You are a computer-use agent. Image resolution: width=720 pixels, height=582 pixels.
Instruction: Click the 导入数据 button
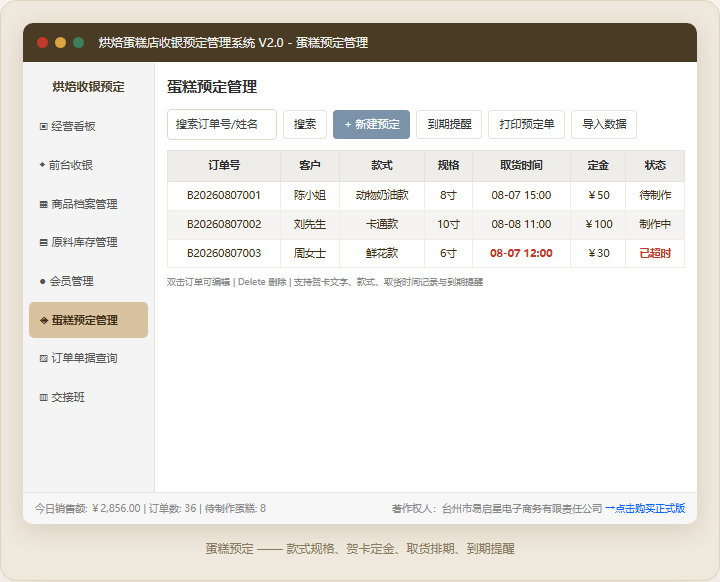tap(604, 124)
